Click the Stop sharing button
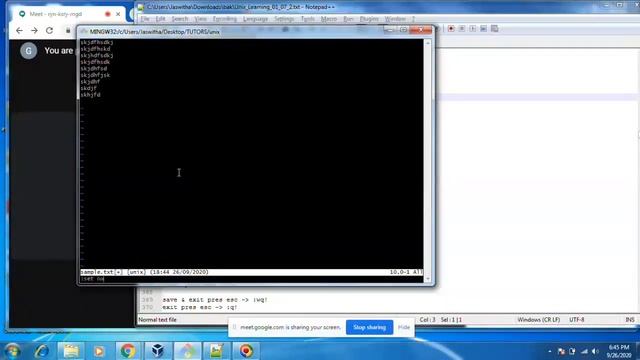Screen dimensions: 640x360 click(x=369, y=327)
